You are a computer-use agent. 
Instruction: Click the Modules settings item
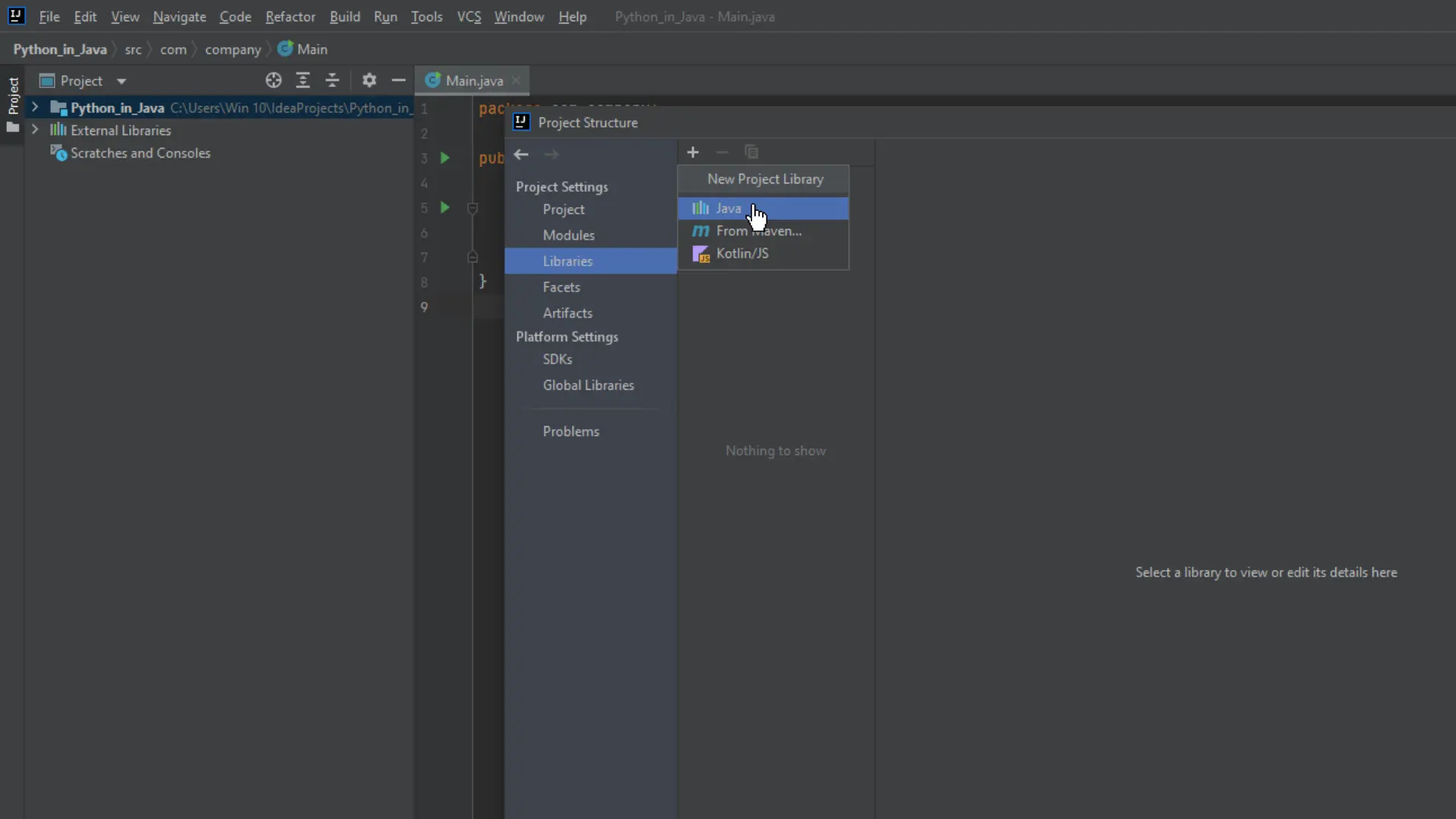pyautogui.click(x=569, y=235)
